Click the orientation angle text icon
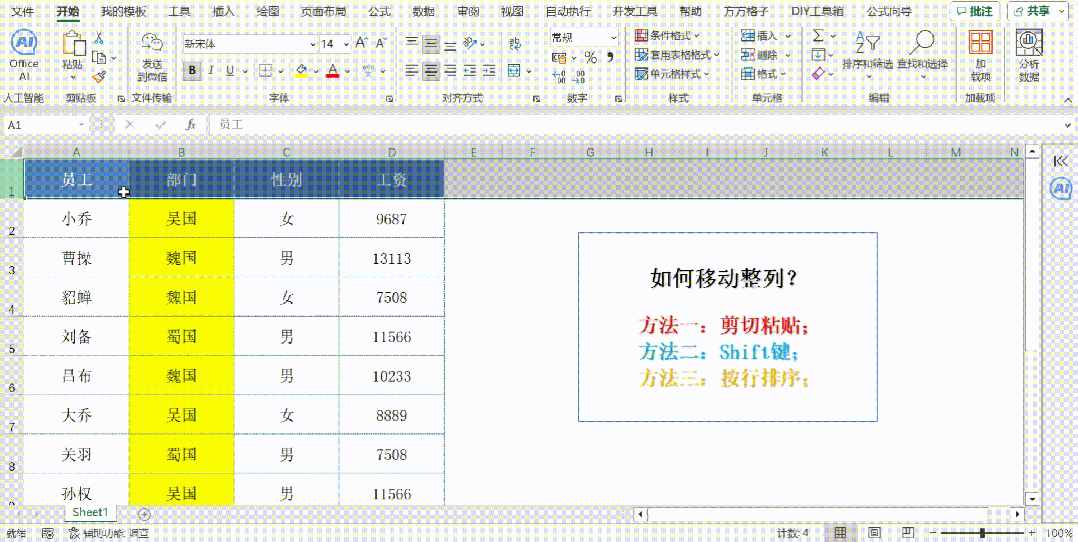Image resolution: width=1078 pixels, height=542 pixels. point(470,43)
